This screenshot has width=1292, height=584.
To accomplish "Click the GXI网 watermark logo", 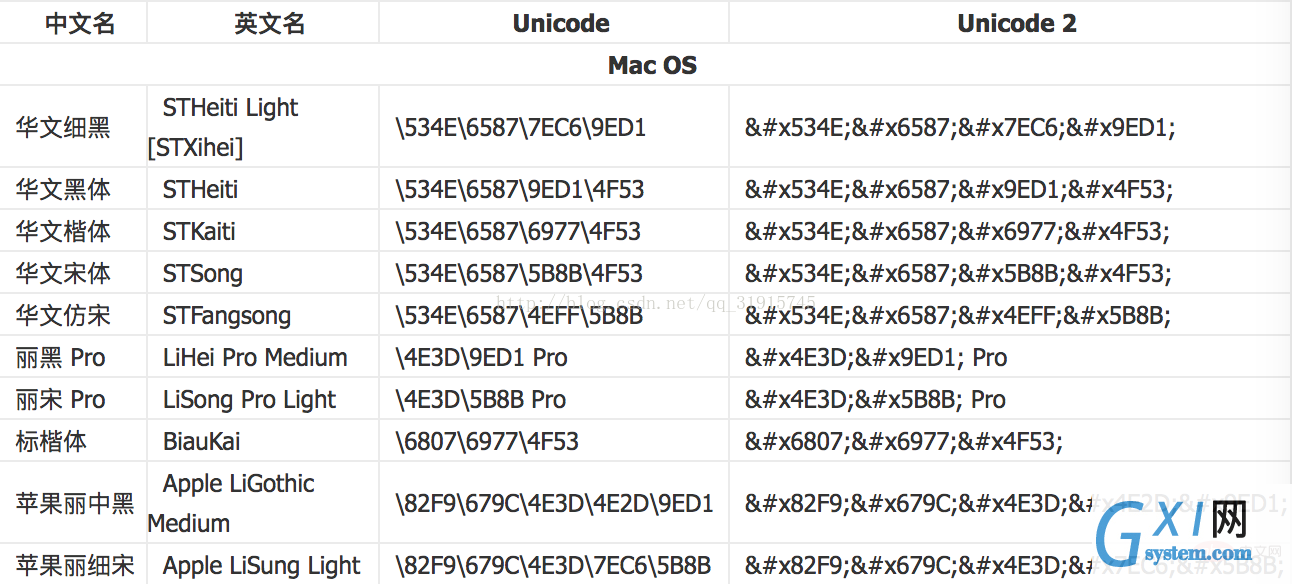I will (1173, 531).
